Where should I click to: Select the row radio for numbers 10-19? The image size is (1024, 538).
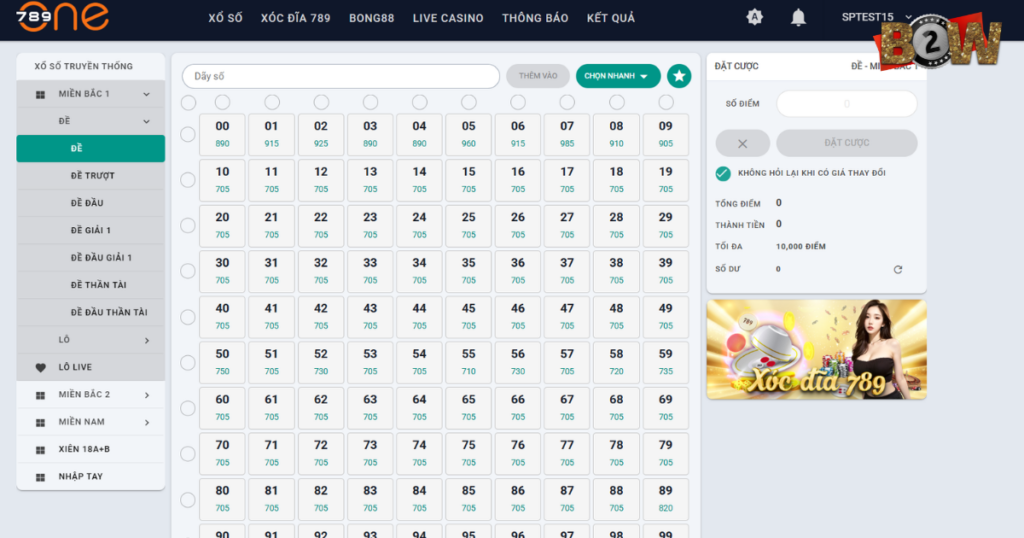(188, 180)
